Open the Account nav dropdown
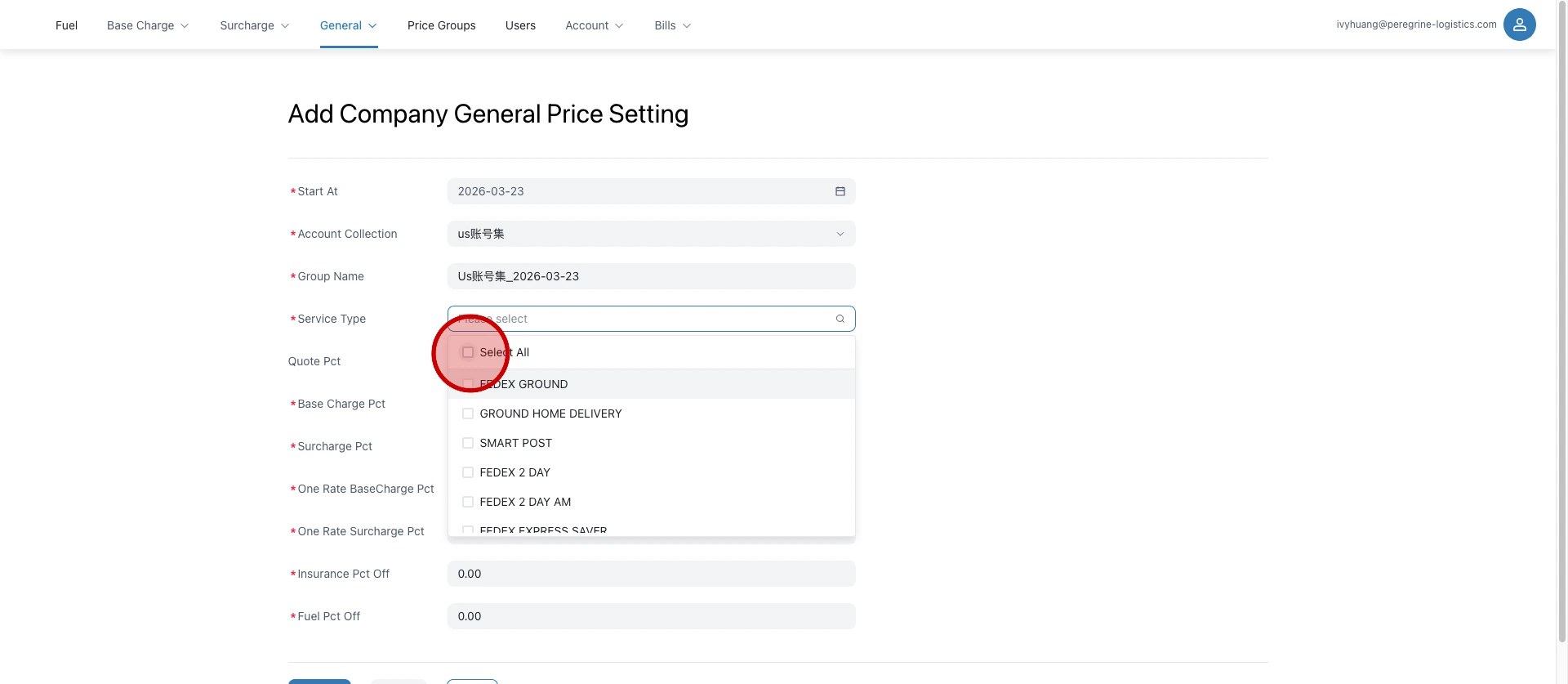 [594, 25]
